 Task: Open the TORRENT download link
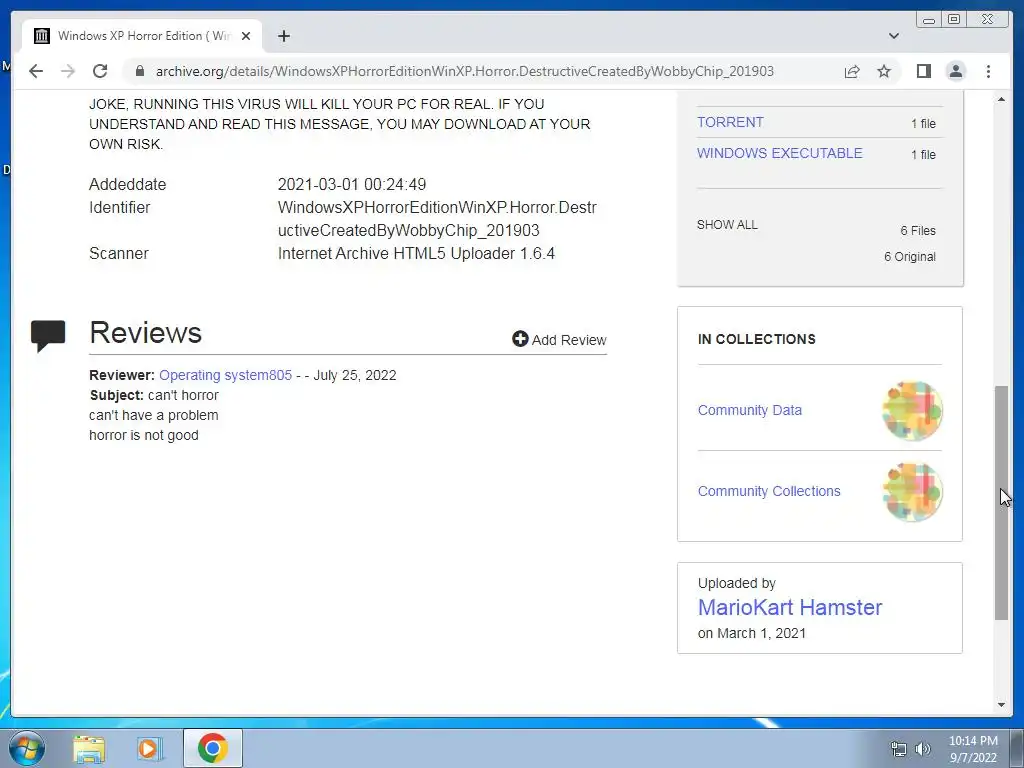tap(730, 122)
